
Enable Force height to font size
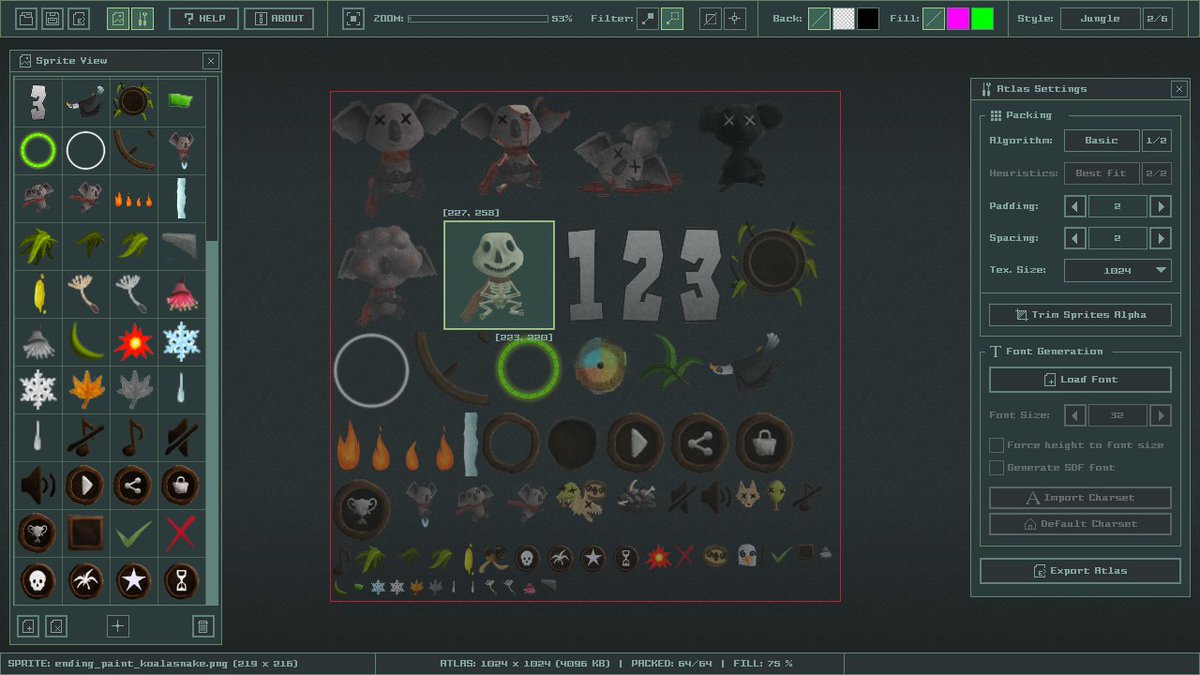coord(997,446)
